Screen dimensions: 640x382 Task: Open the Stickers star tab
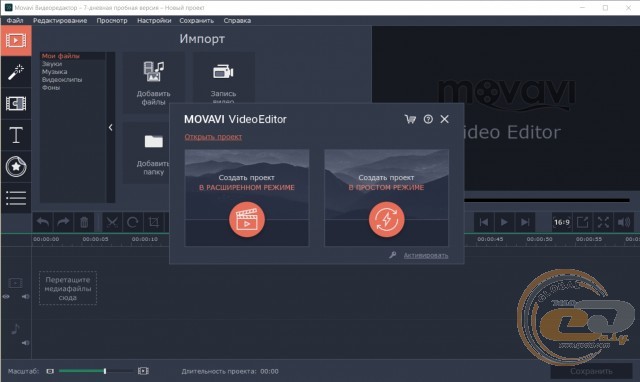[16, 167]
